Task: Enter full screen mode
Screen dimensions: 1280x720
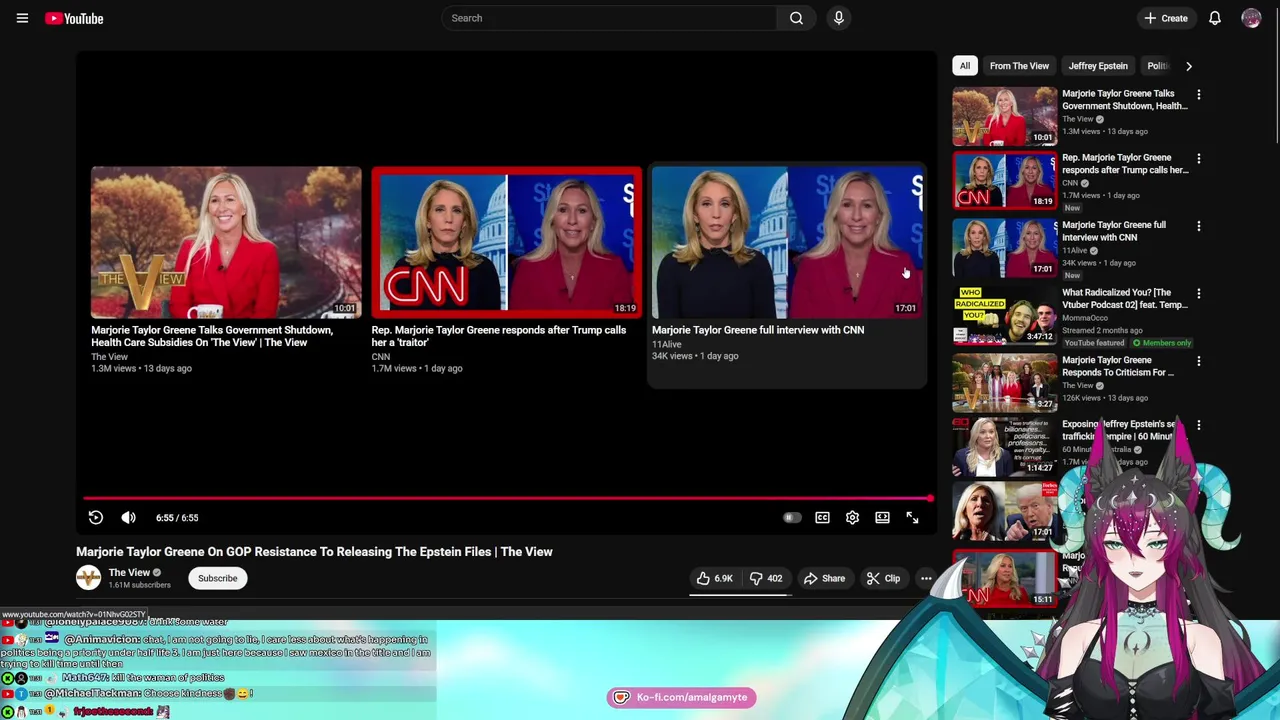Action: coord(912,517)
